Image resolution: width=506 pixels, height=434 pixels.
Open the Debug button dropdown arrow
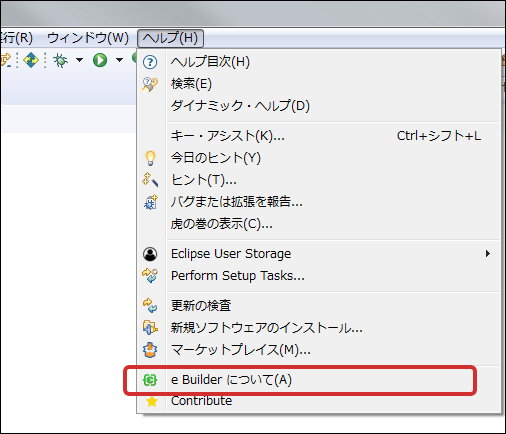(x=79, y=60)
